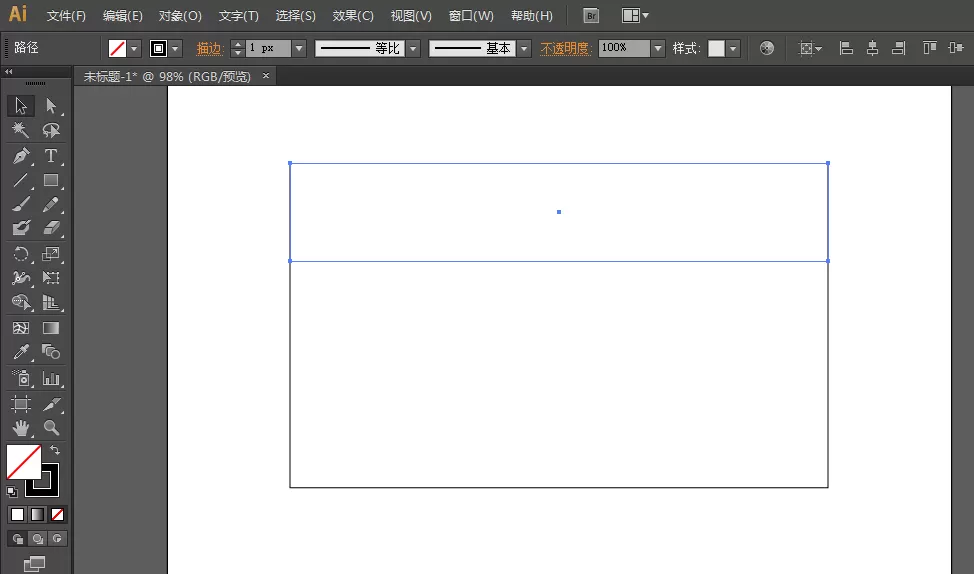Select the Gradient tool
This screenshot has width=974, height=574.
[x=51, y=327]
